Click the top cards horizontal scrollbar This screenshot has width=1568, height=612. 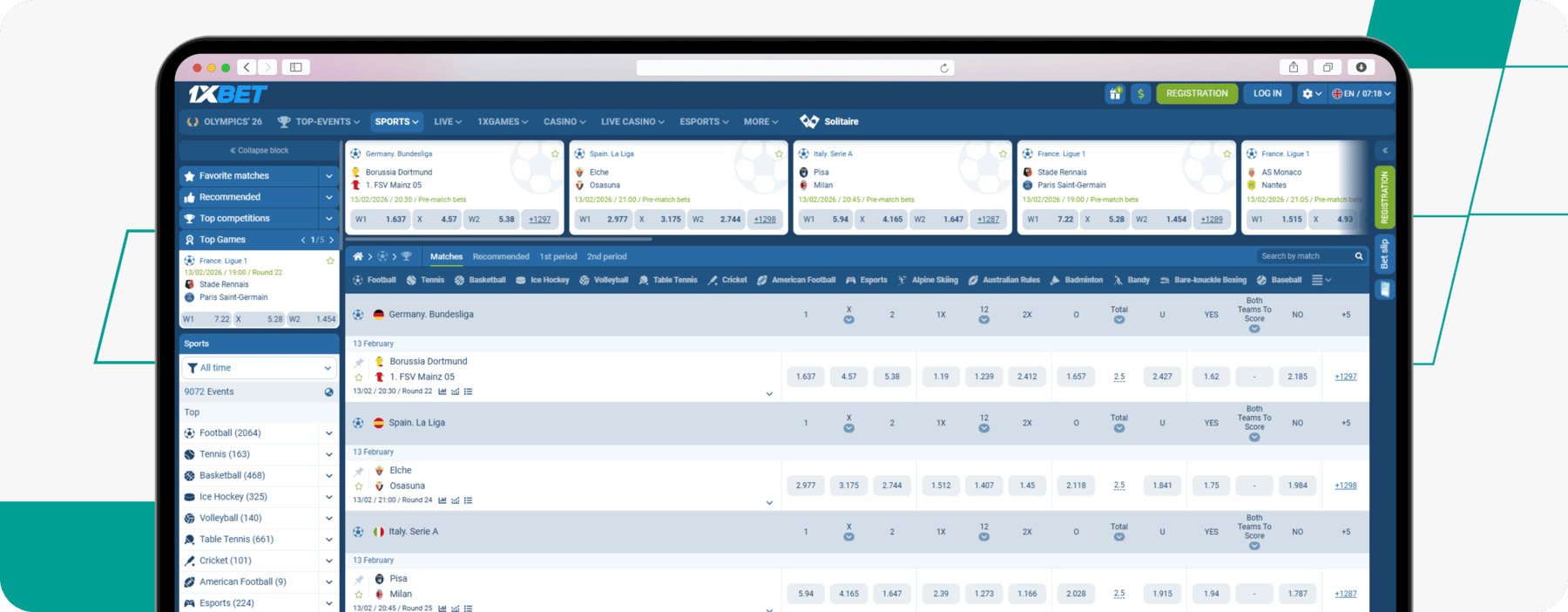tap(499, 238)
